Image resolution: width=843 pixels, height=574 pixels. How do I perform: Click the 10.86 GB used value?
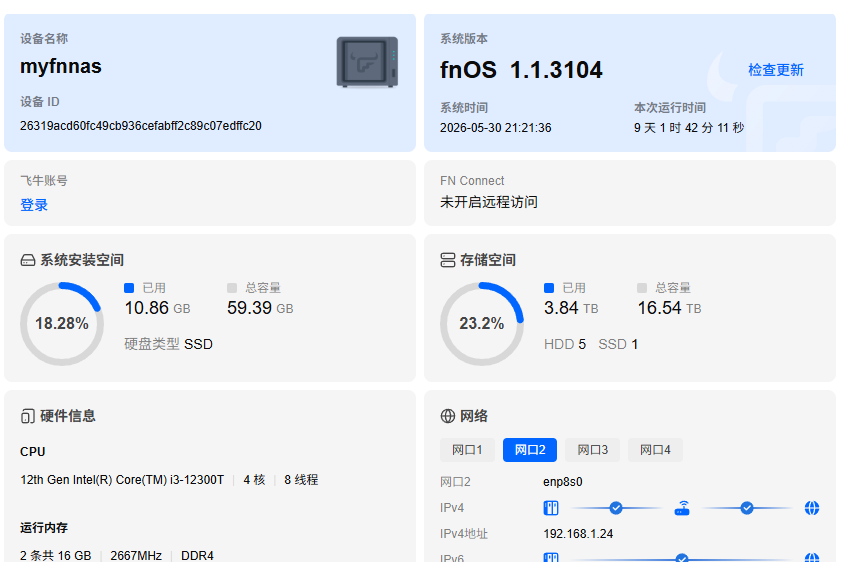(158, 308)
